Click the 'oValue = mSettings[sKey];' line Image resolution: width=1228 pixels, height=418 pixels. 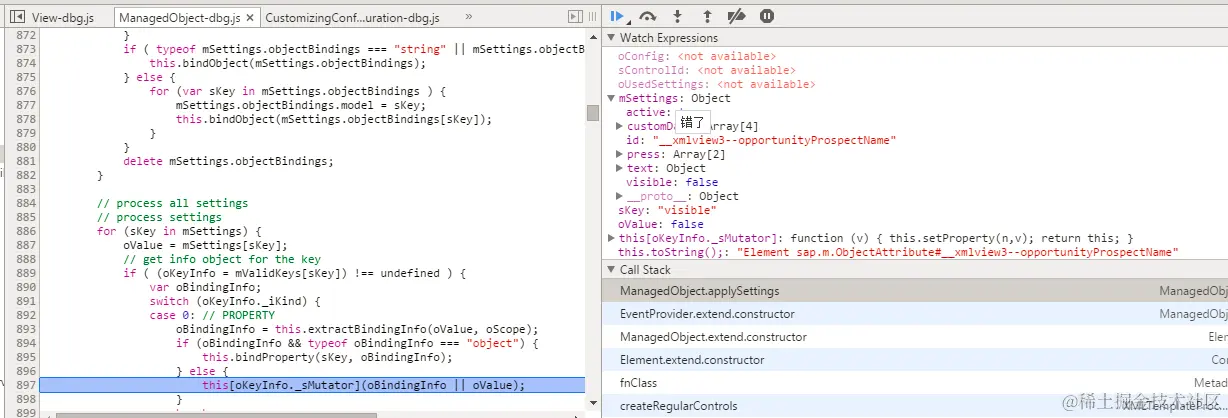(205, 245)
